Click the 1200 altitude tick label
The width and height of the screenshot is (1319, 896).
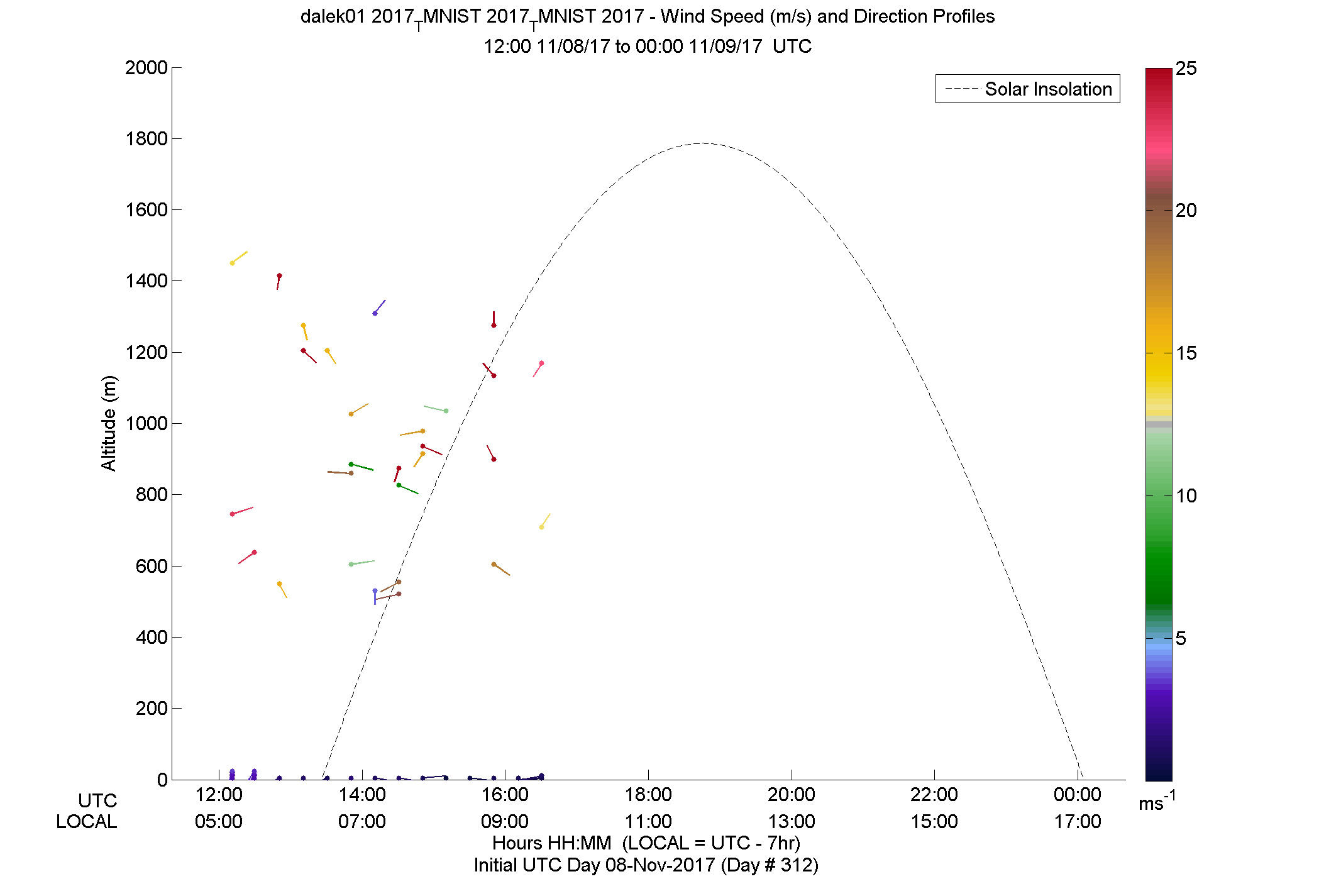(146, 352)
